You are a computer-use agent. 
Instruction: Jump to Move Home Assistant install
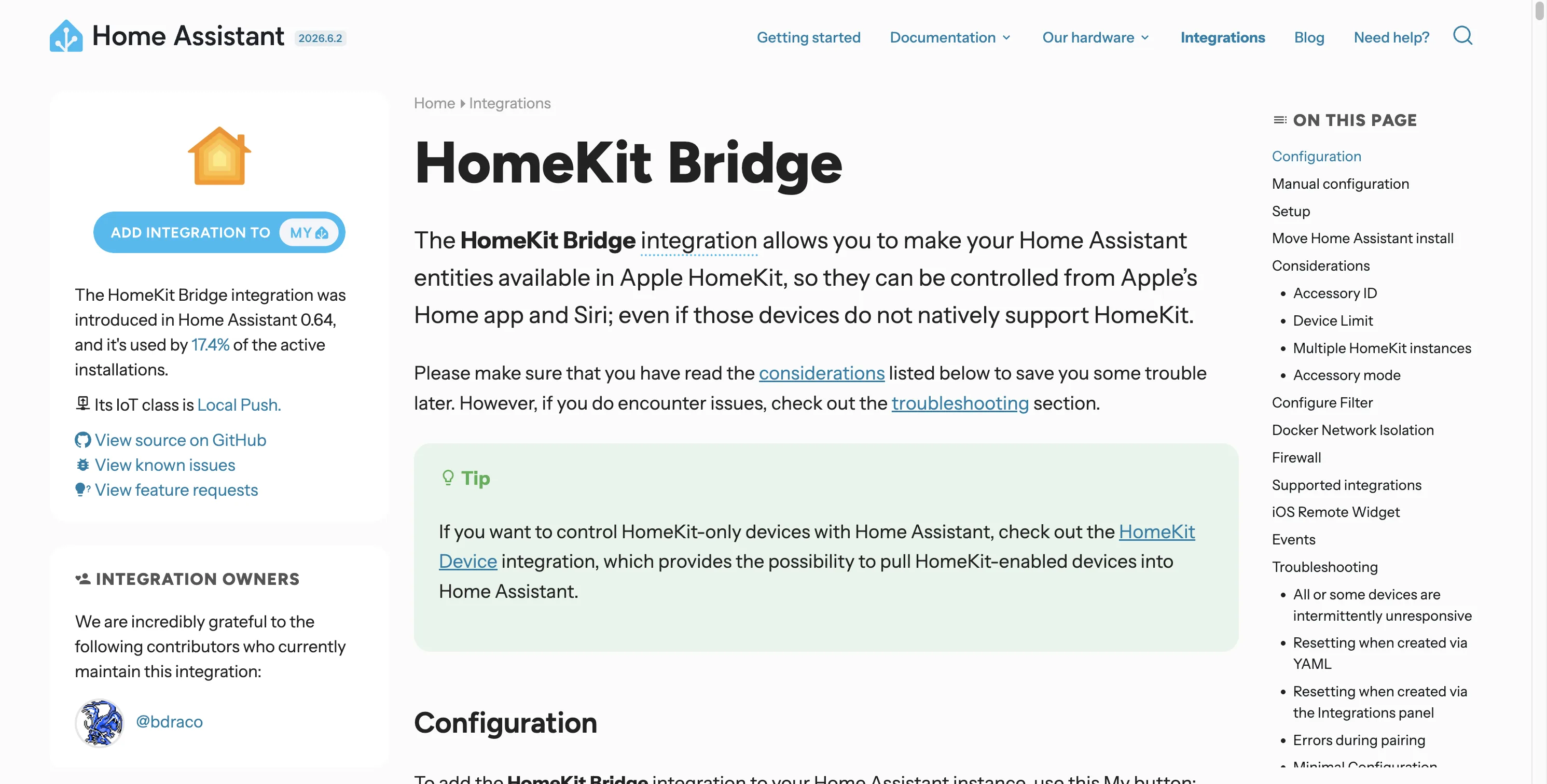pyautogui.click(x=1362, y=239)
